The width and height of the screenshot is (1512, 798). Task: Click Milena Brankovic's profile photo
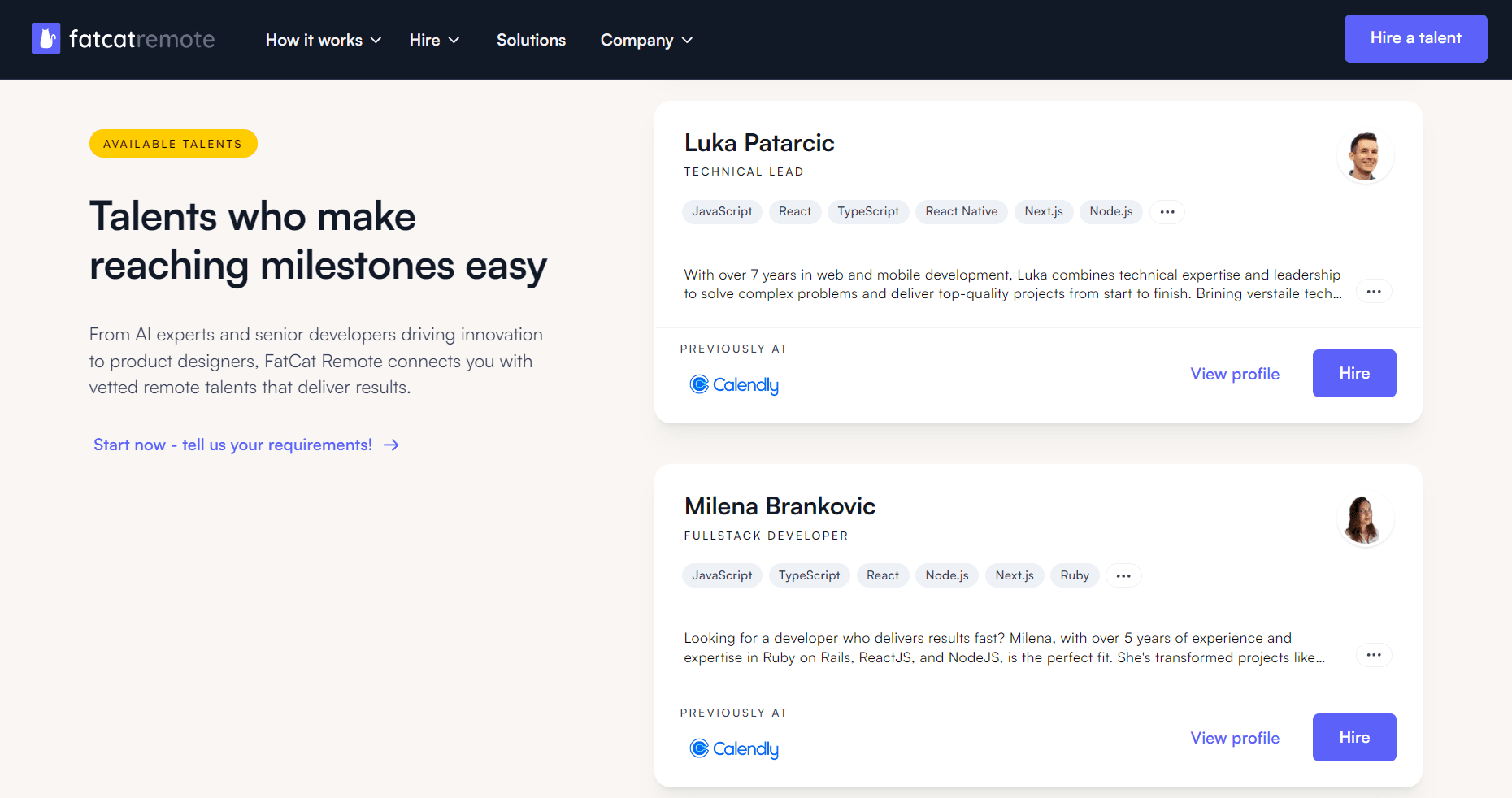1365,519
